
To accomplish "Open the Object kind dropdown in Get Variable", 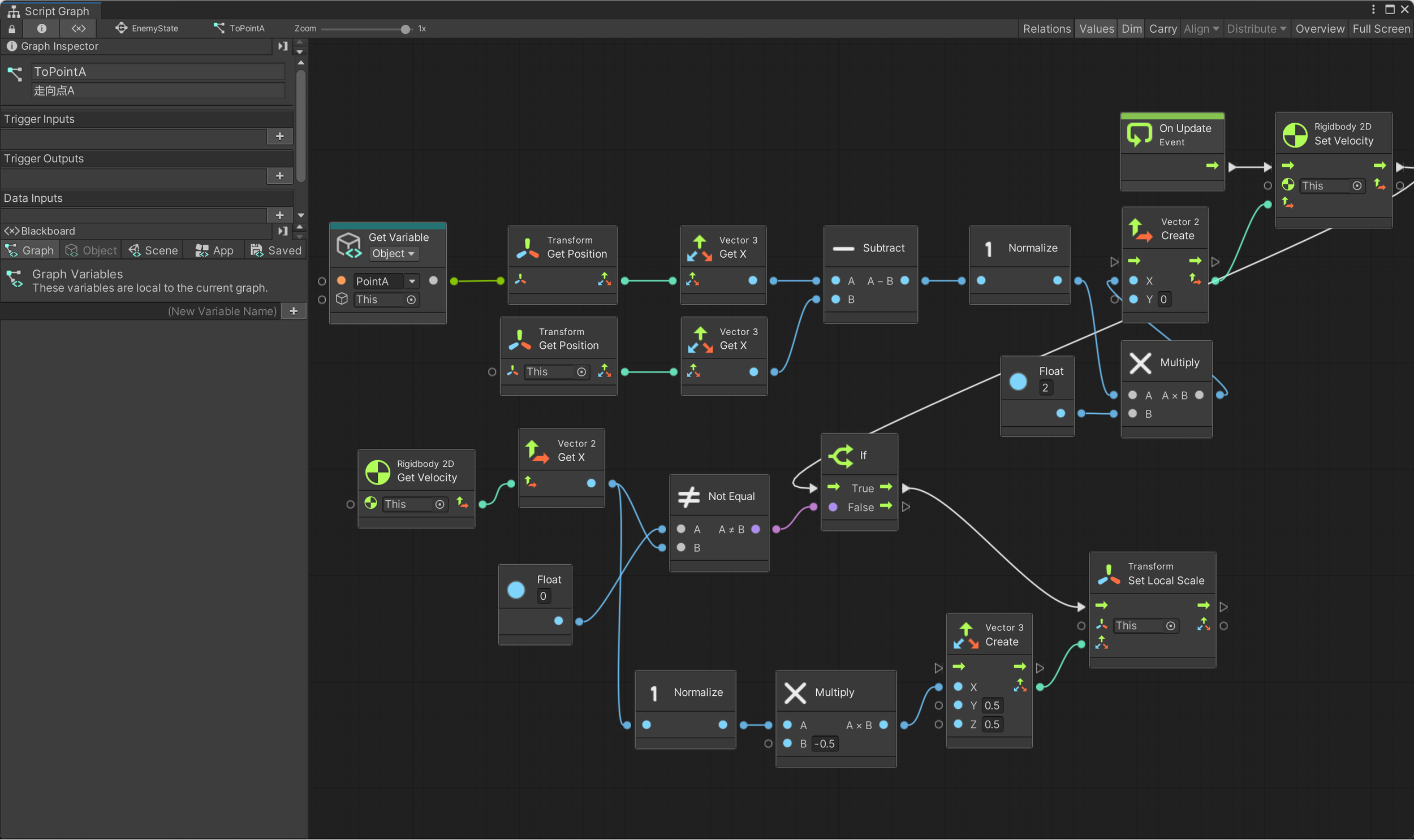I will click(394, 254).
